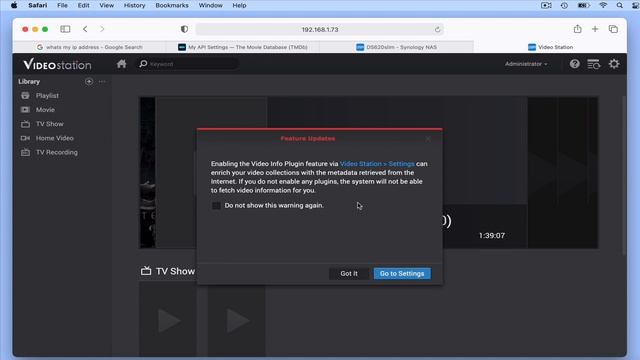Open a new Safari tab
The width and height of the screenshot is (640, 360).
coord(595,29)
